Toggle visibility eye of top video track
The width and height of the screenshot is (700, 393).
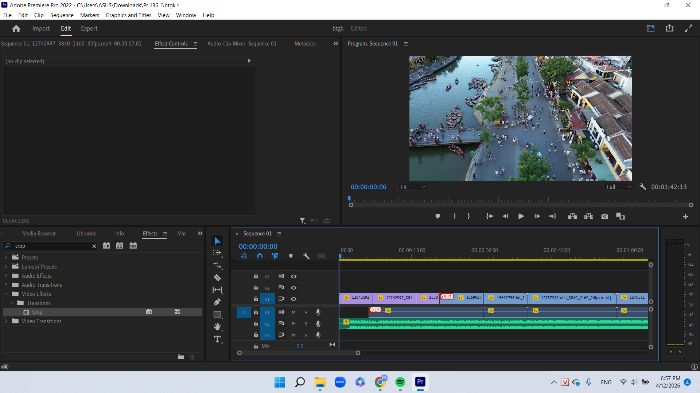294,276
